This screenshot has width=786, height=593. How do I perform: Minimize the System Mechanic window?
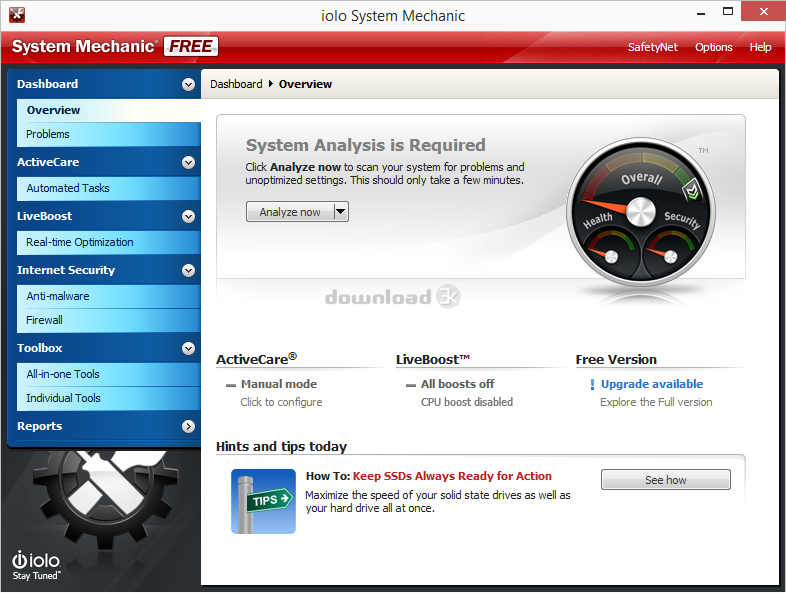[x=701, y=13]
